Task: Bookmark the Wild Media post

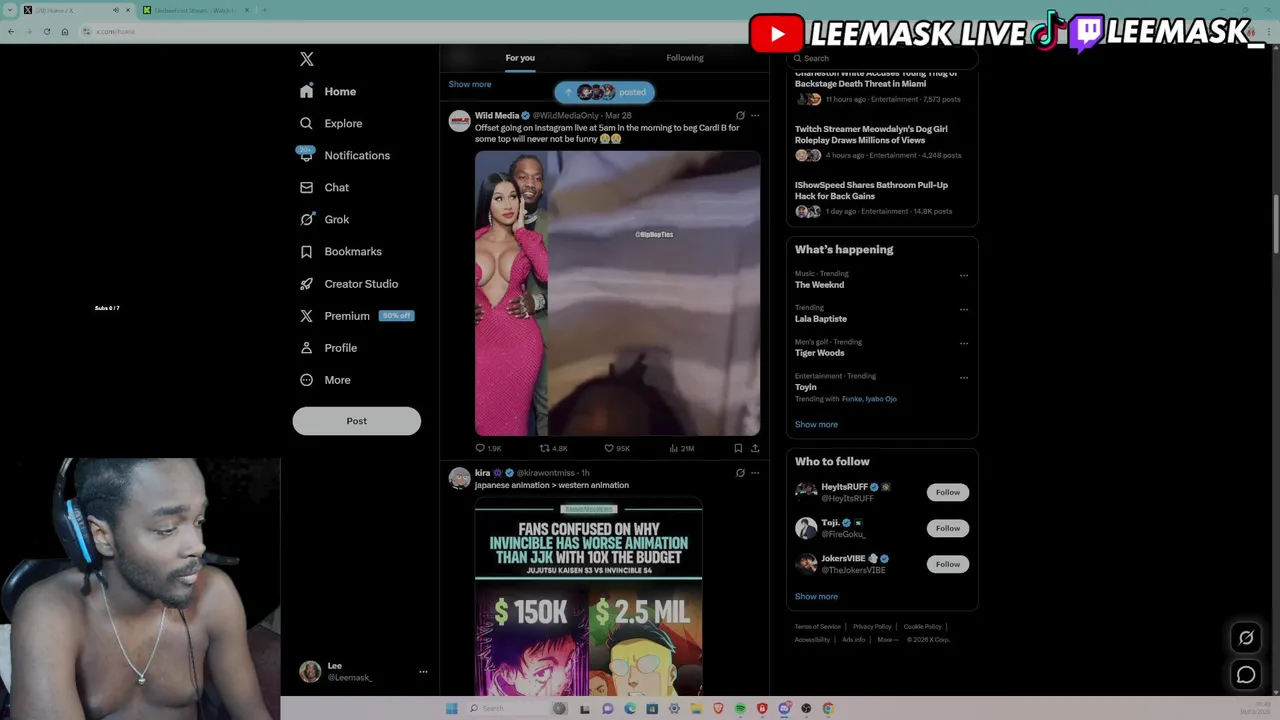Action: click(x=738, y=448)
